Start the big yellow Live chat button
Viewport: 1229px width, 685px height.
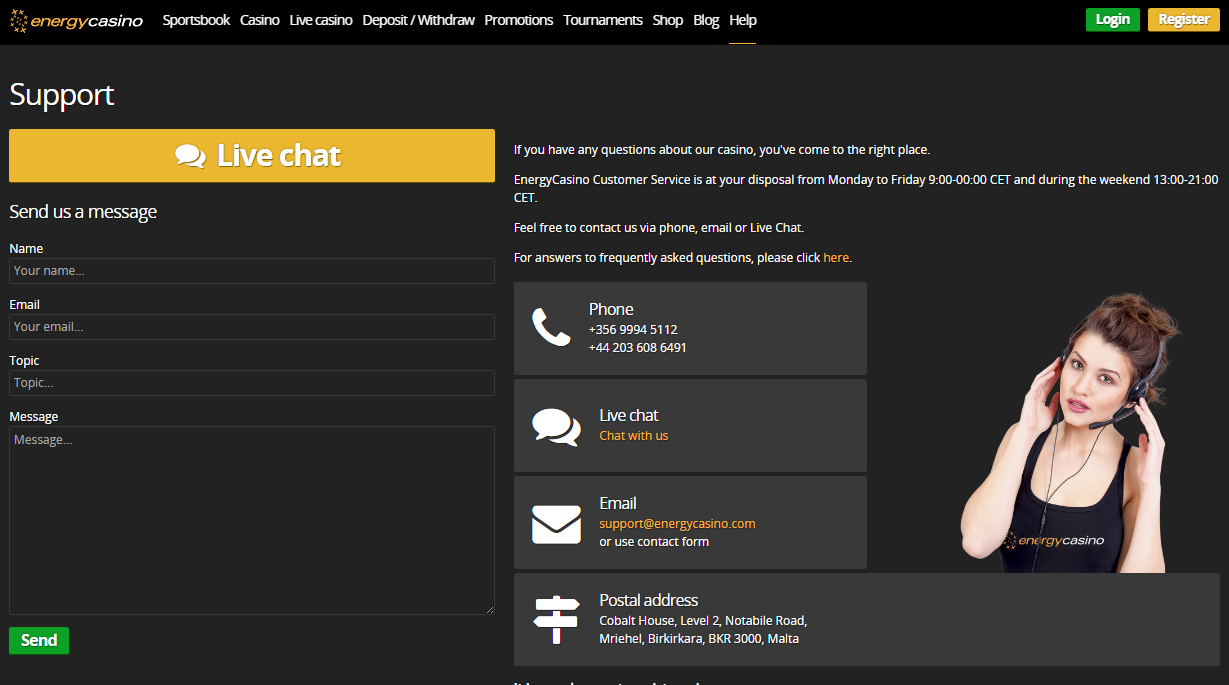(252, 156)
